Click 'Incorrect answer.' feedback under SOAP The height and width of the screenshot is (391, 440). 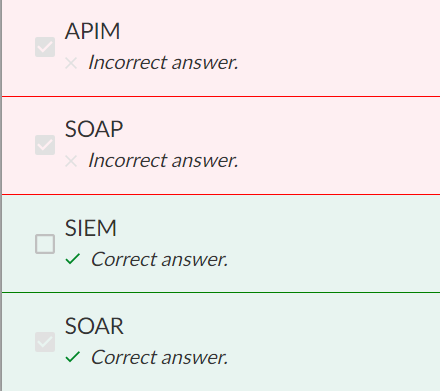click(163, 160)
